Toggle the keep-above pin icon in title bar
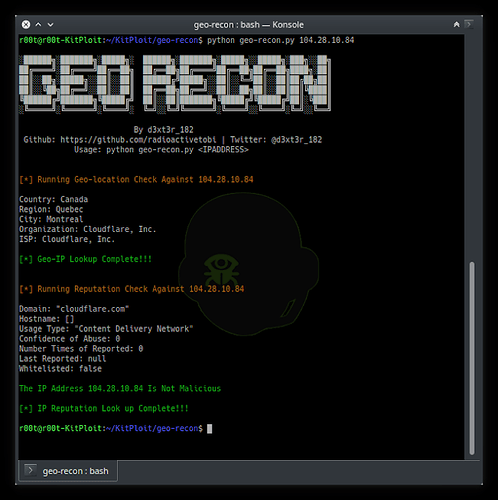This screenshot has width=498, height=500. (x=456, y=24)
